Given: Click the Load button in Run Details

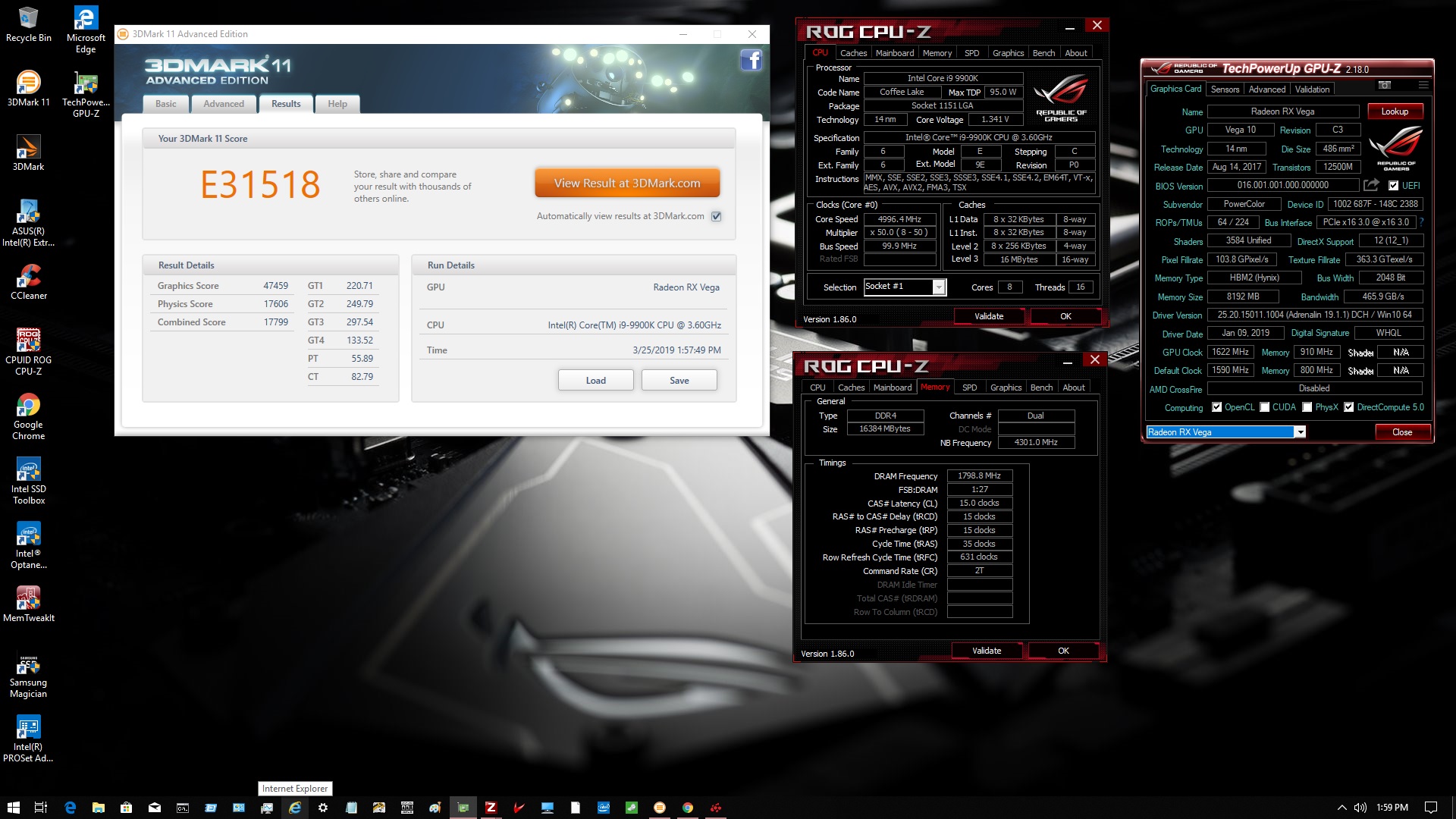Looking at the screenshot, I should [595, 380].
